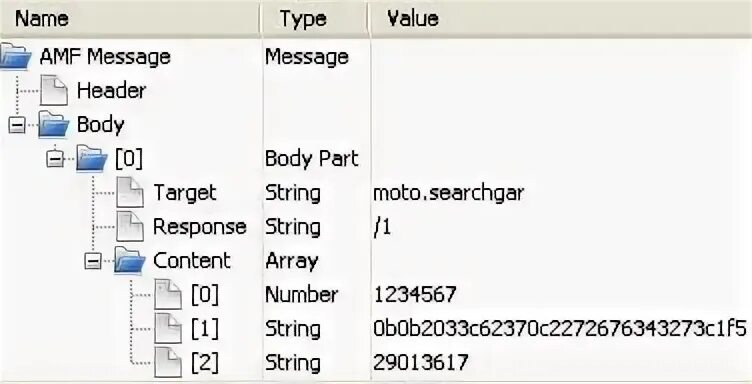Click the Body folder icon

[x=54, y=125]
